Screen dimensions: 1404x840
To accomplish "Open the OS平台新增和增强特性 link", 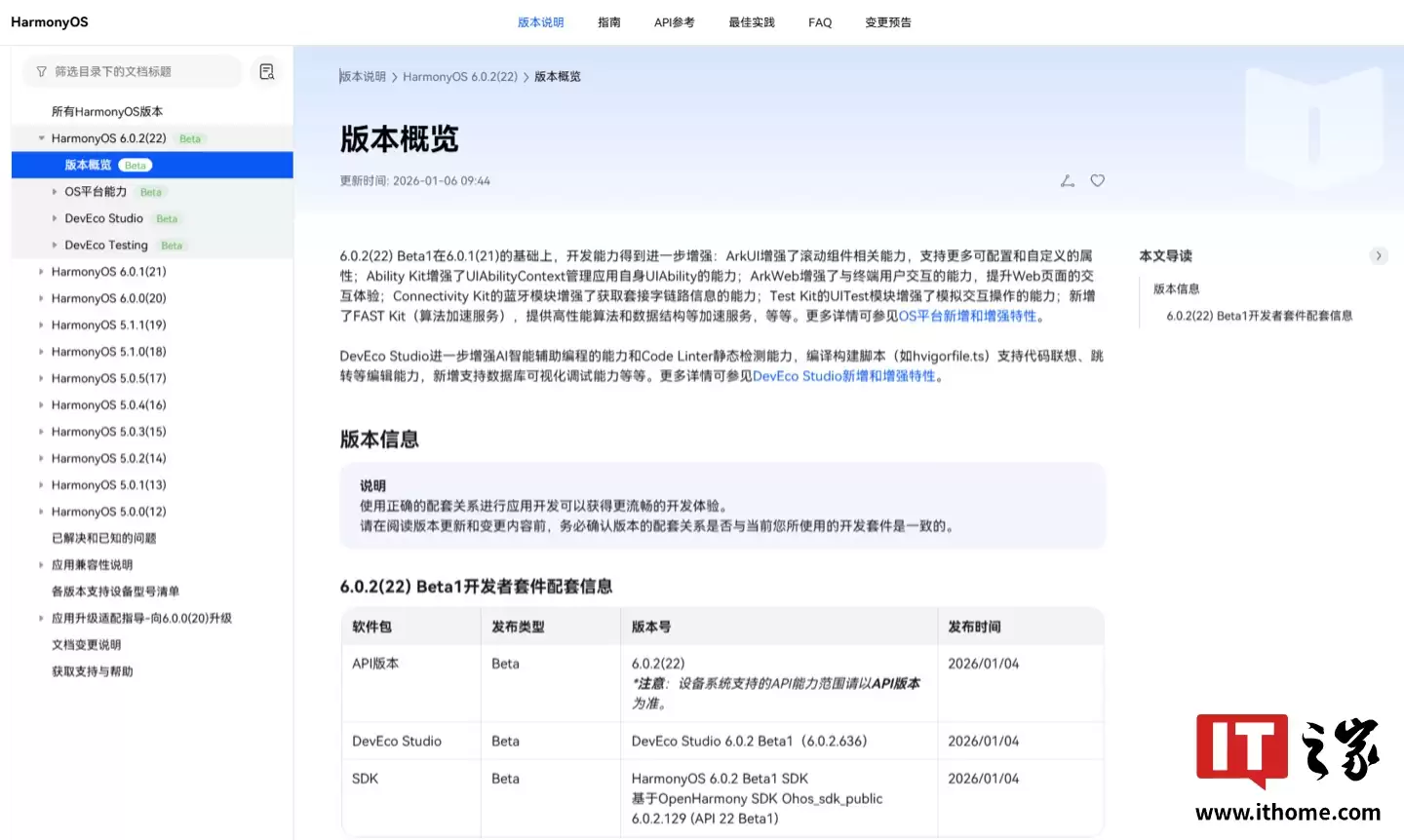I will (x=965, y=316).
